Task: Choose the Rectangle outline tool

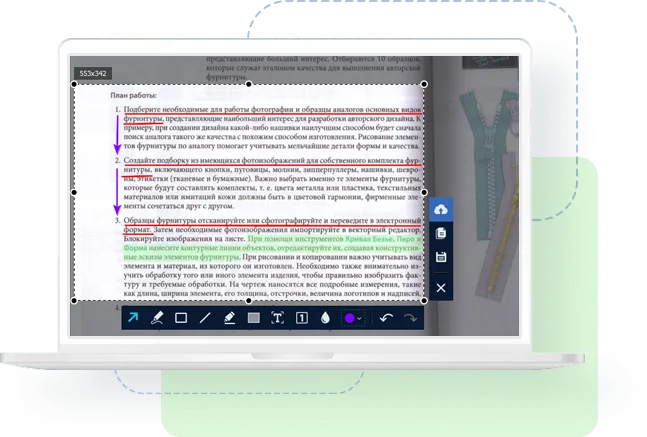Action: point(181,318)
